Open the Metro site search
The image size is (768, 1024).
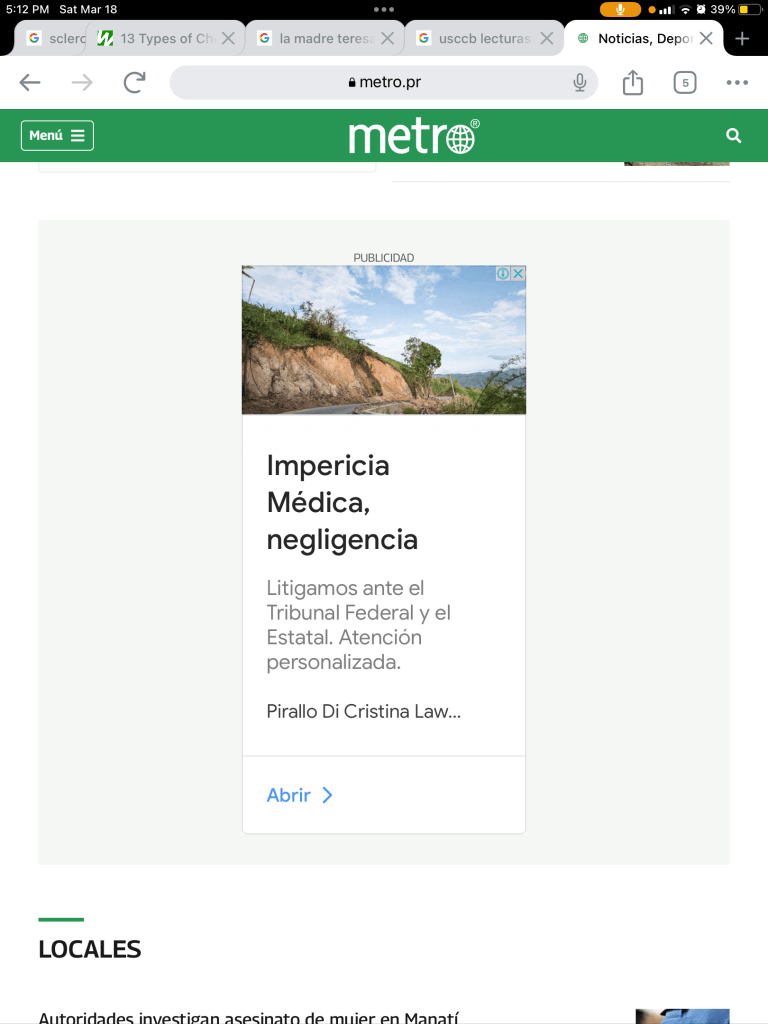pos(734,136)
